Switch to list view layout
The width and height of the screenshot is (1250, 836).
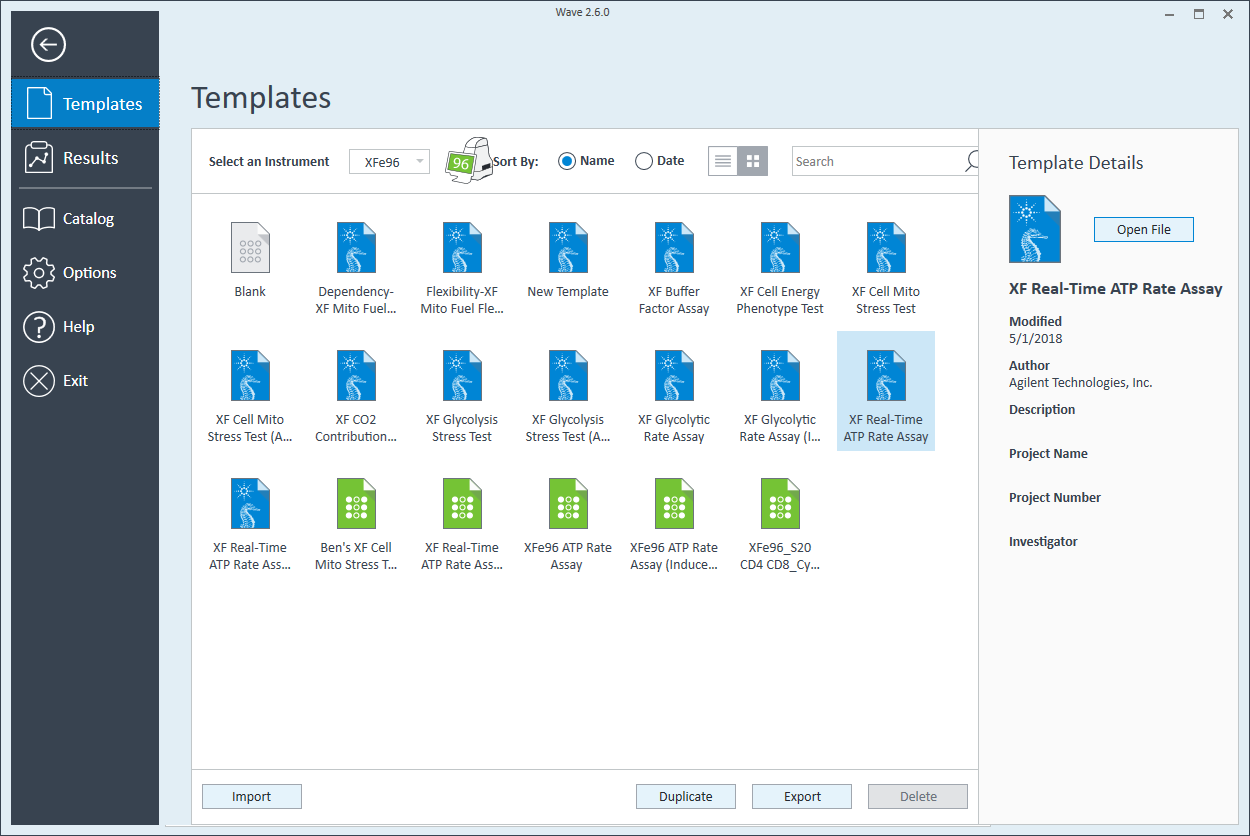point(723,161)
